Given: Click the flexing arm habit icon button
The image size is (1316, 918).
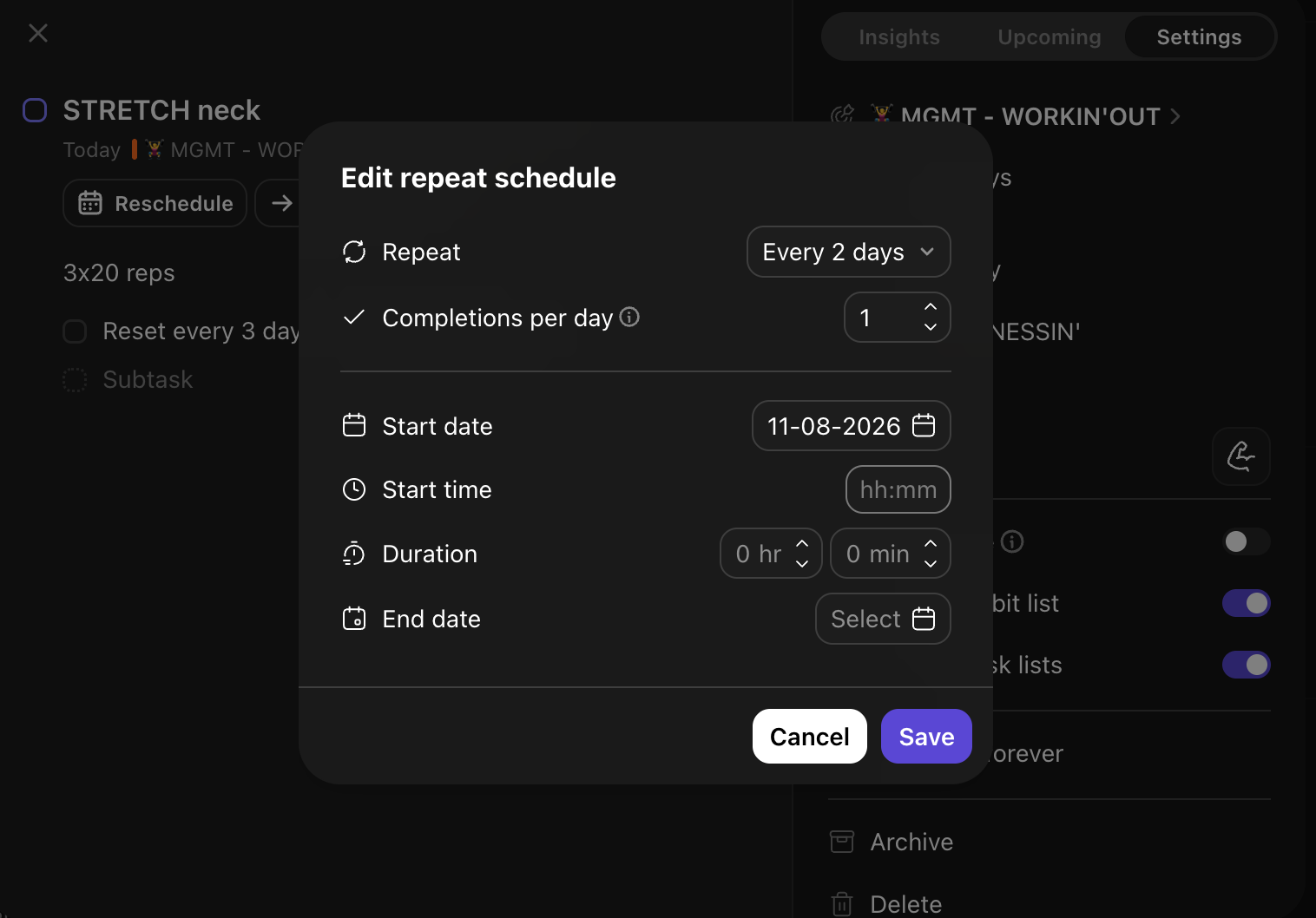Looking at the screenshot, I should point(1241,456).
